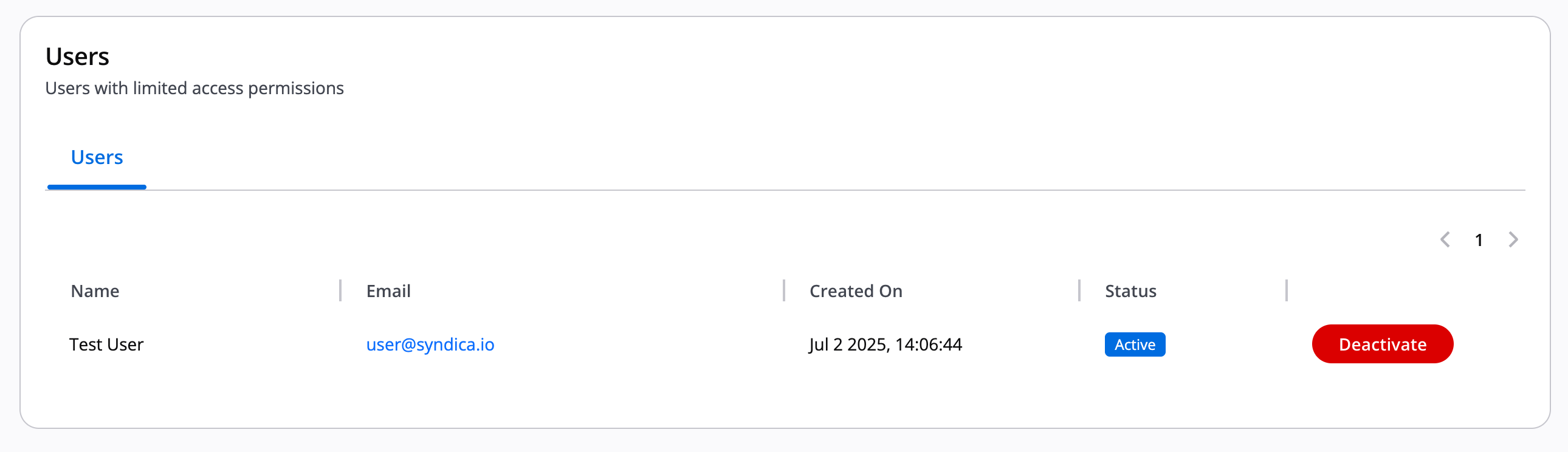This screenshot has width=1568, height=452.
Task: Grab the divider after the Name column
Action: point(340,291)
